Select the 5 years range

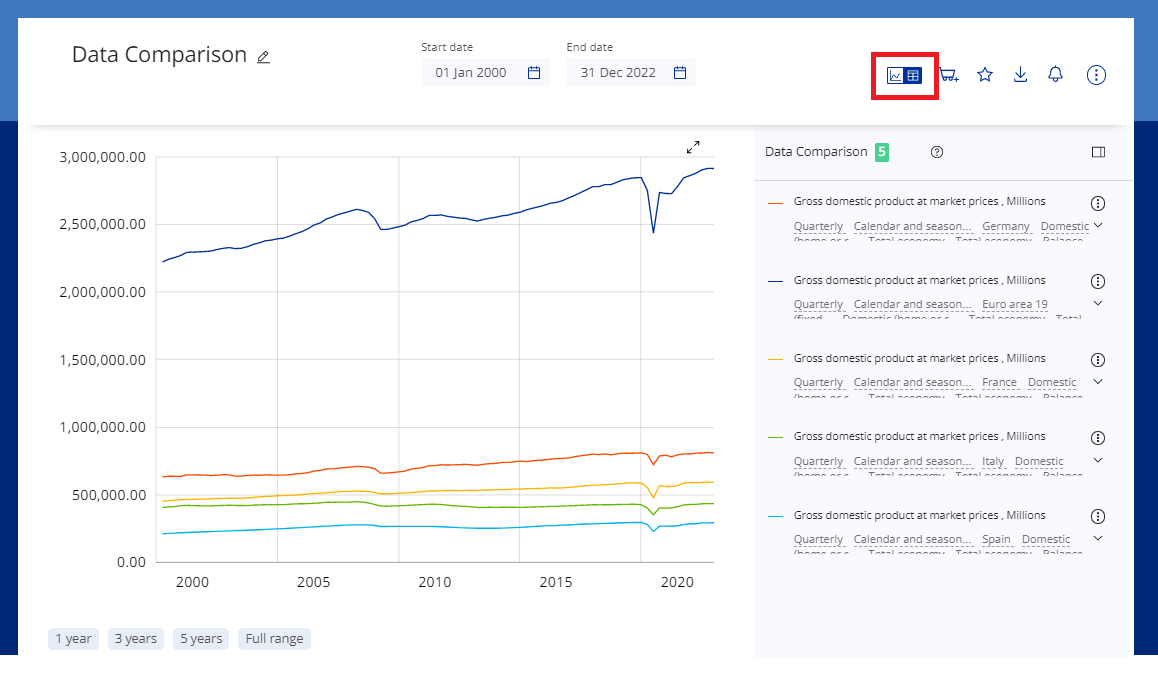tap(202, 639)
